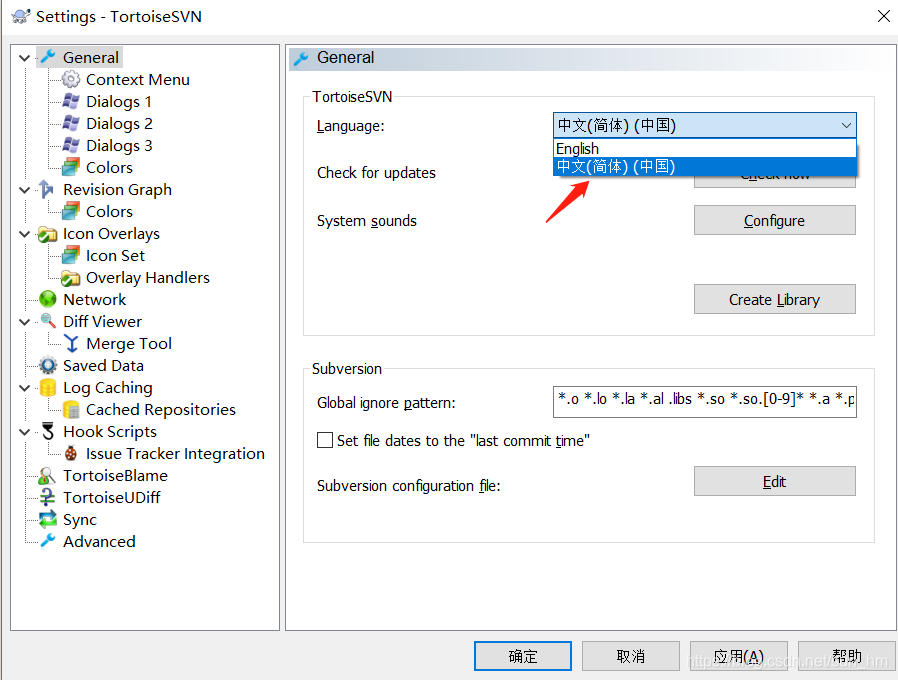Select the Merge Tool tree label
This screenshot has width=898, height=680.
pos(129,344)
